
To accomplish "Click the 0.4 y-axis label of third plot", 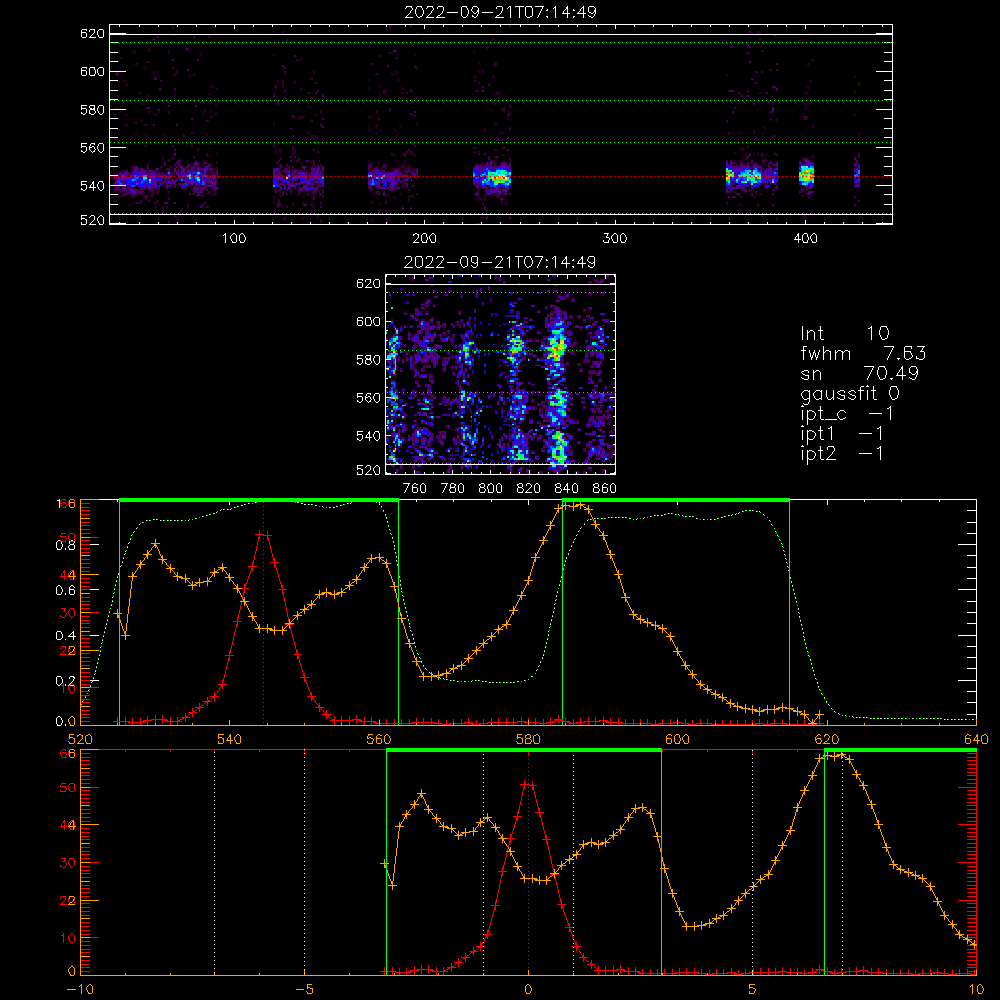I will click(x=66, y=636).
